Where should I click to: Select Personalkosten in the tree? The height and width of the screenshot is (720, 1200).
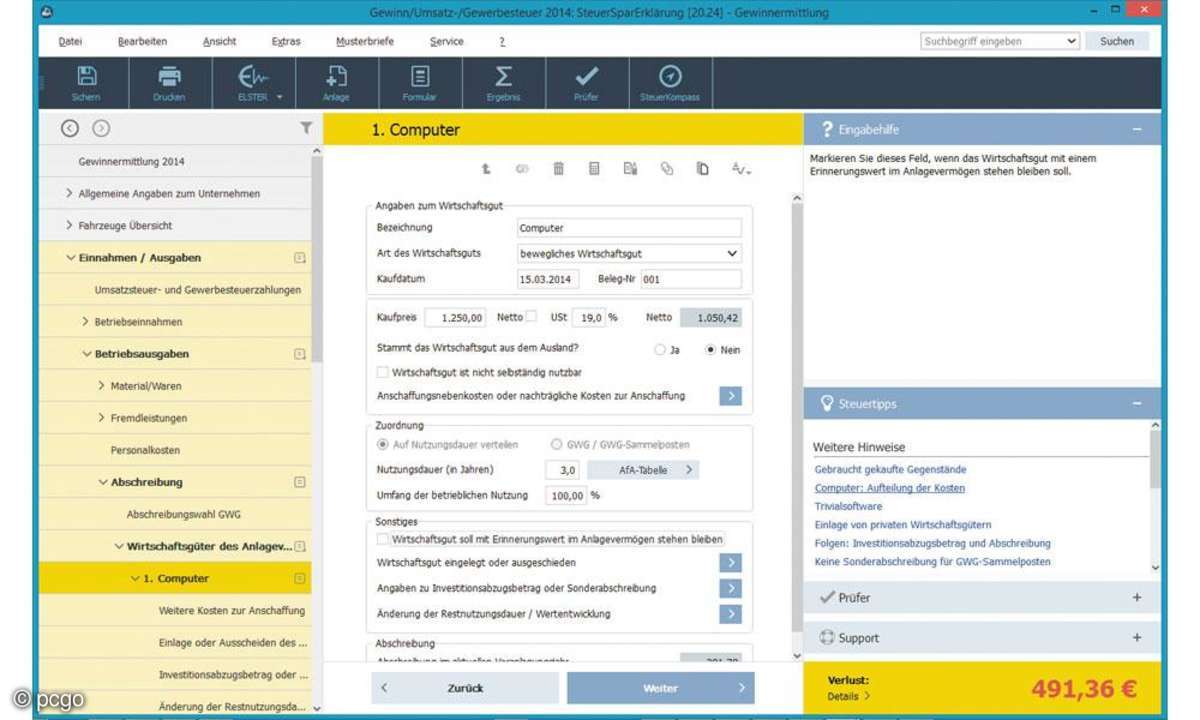coord(145,450)
